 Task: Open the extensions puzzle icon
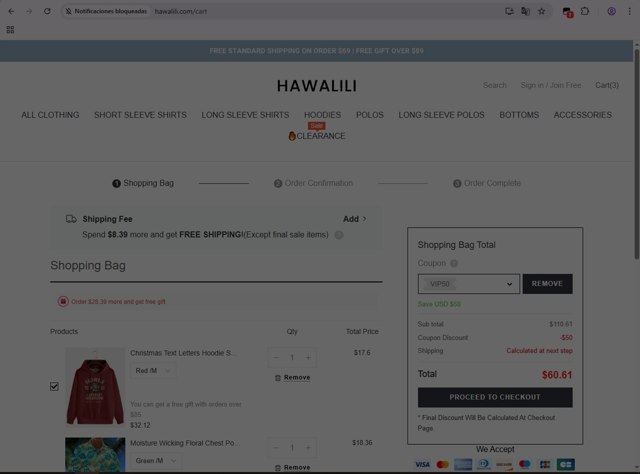[x=585, y=11]
